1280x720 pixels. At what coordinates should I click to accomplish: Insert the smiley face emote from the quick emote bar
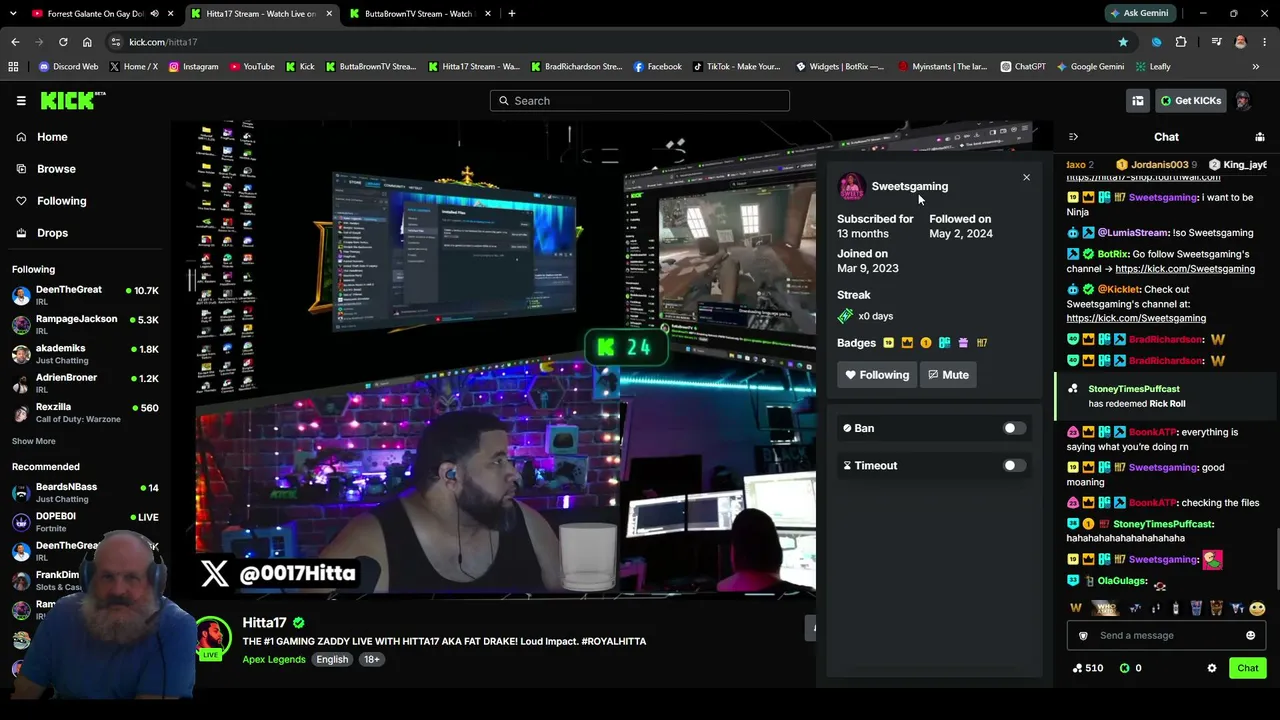(1257, 608)
